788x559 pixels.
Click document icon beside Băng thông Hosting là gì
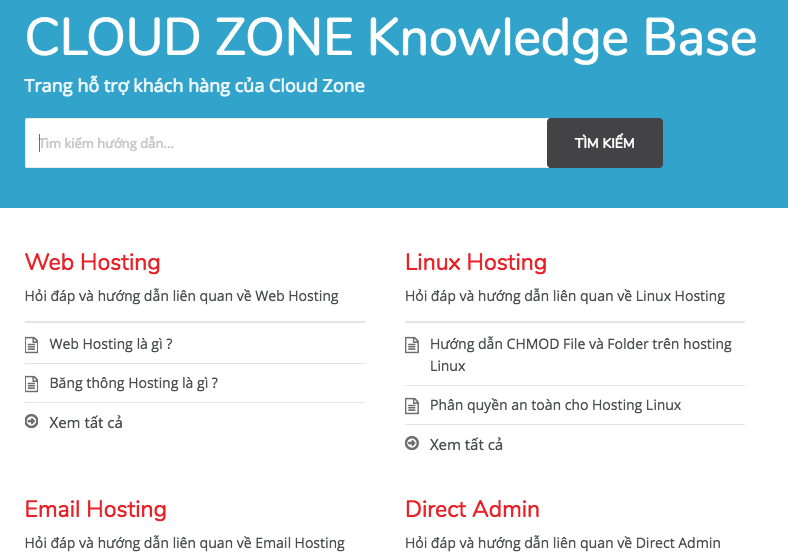coord(31,384)
